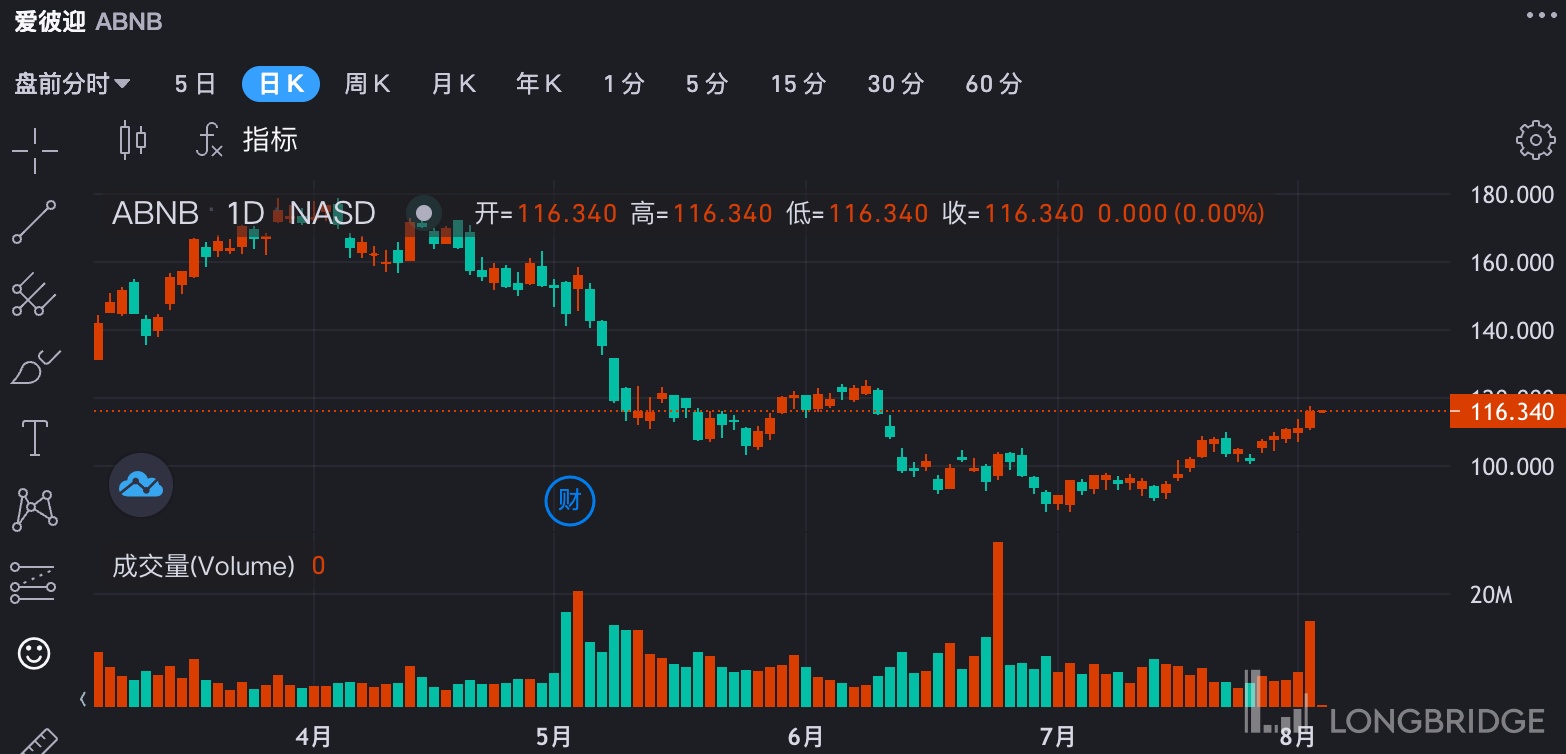This screenshot has height=754, width=1566.
Task: Switch to the 周K weekly chart
Action: pos(367,84)
